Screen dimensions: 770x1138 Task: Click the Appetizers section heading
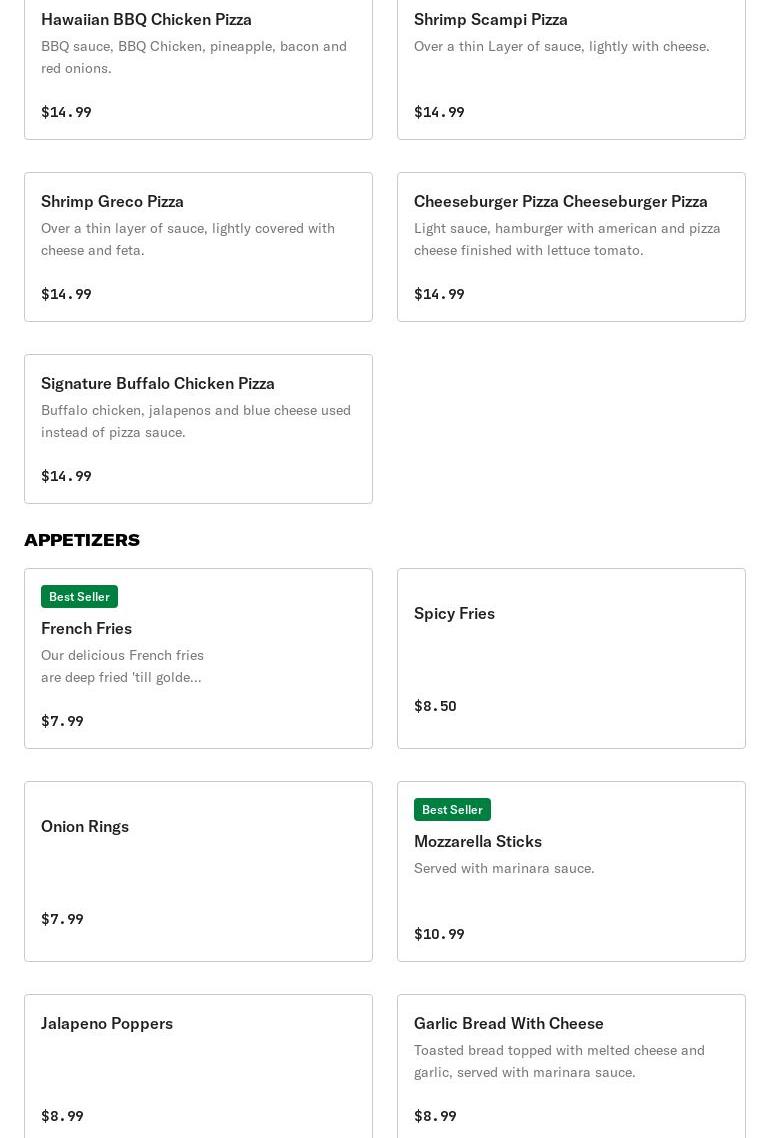tap(82, 540)
